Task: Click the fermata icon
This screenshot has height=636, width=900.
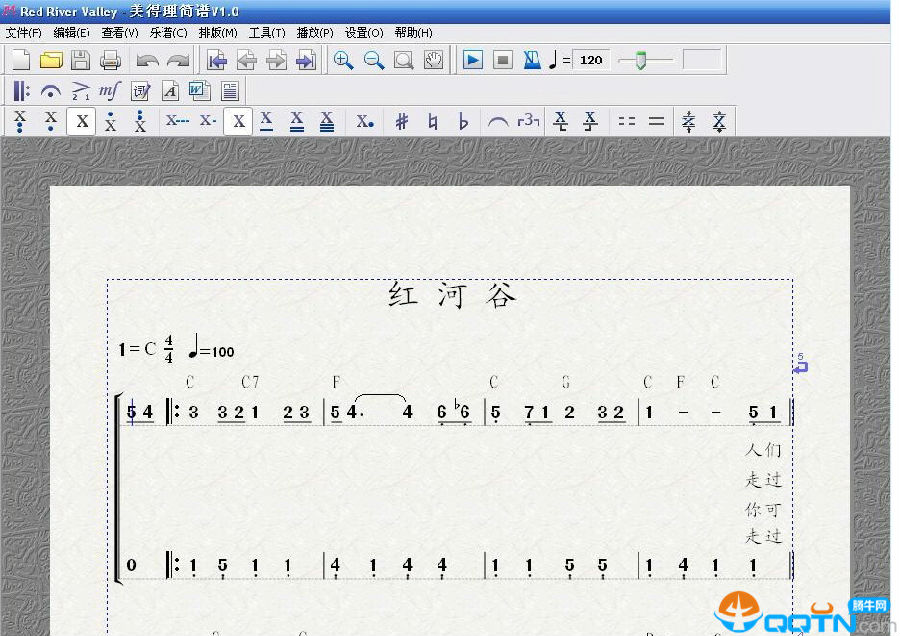Action: pyautogui.click(x=51, y=92)
